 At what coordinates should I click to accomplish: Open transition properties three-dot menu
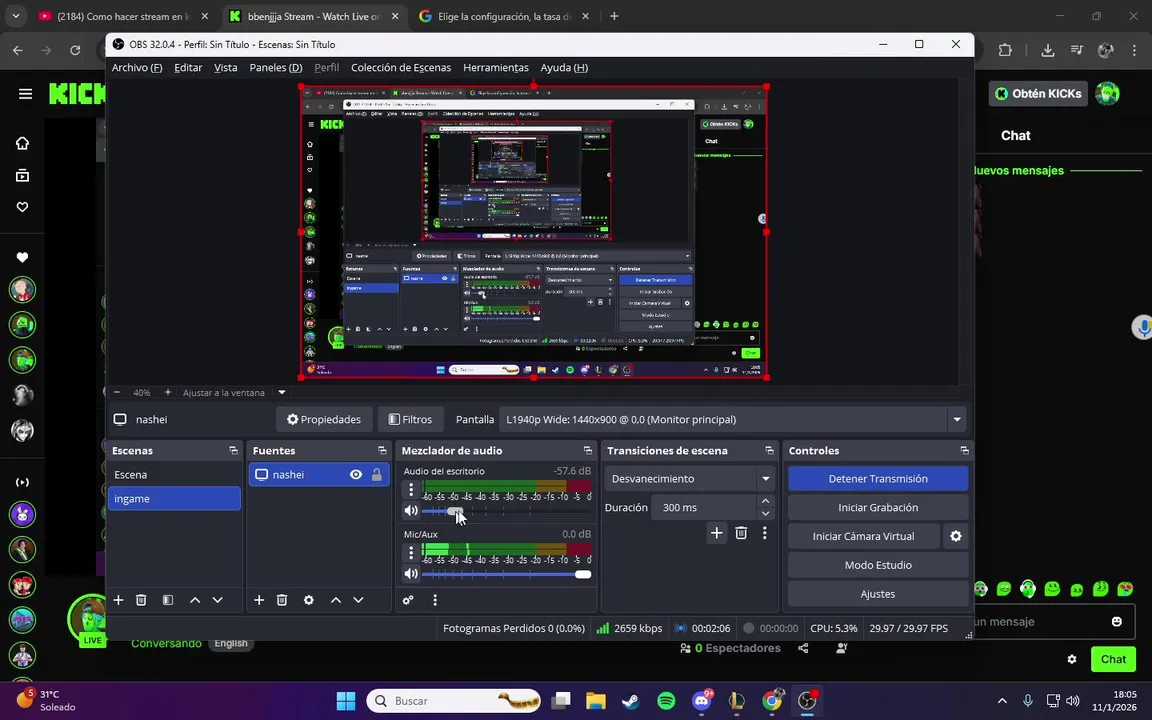click(764, 533)
